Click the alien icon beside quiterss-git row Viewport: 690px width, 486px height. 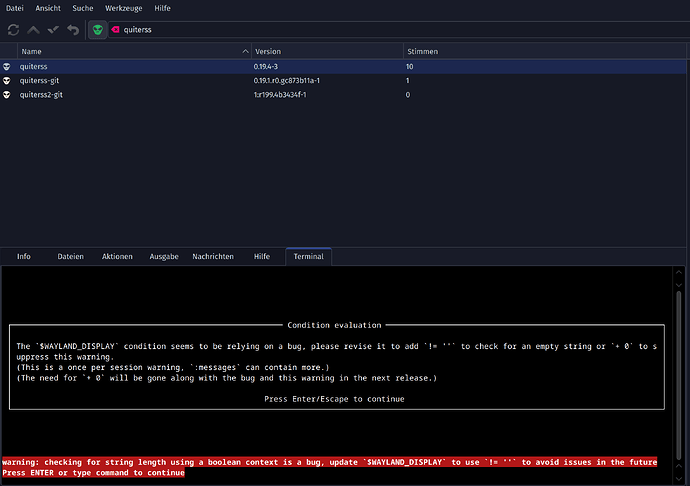tap(7, 81)
